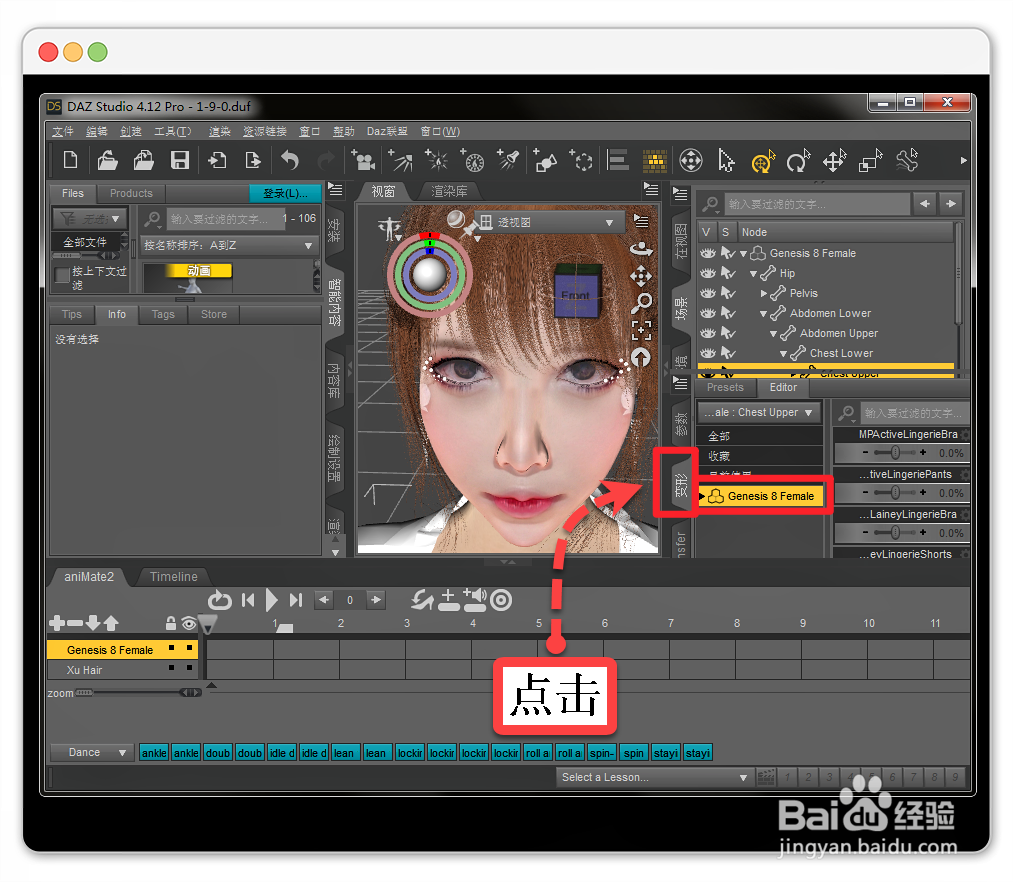Click the Create new camera icon

[x=363, y=160]
